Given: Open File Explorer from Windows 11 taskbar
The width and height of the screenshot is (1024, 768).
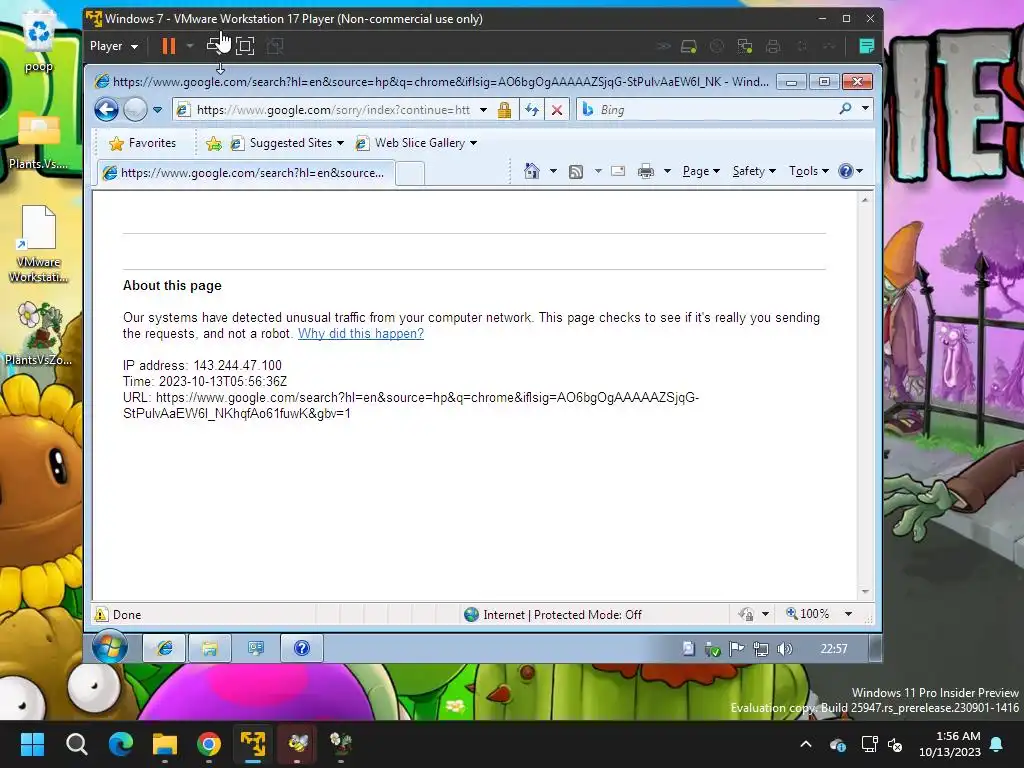Looking at the screenshot, I should (x=165, y=744).
